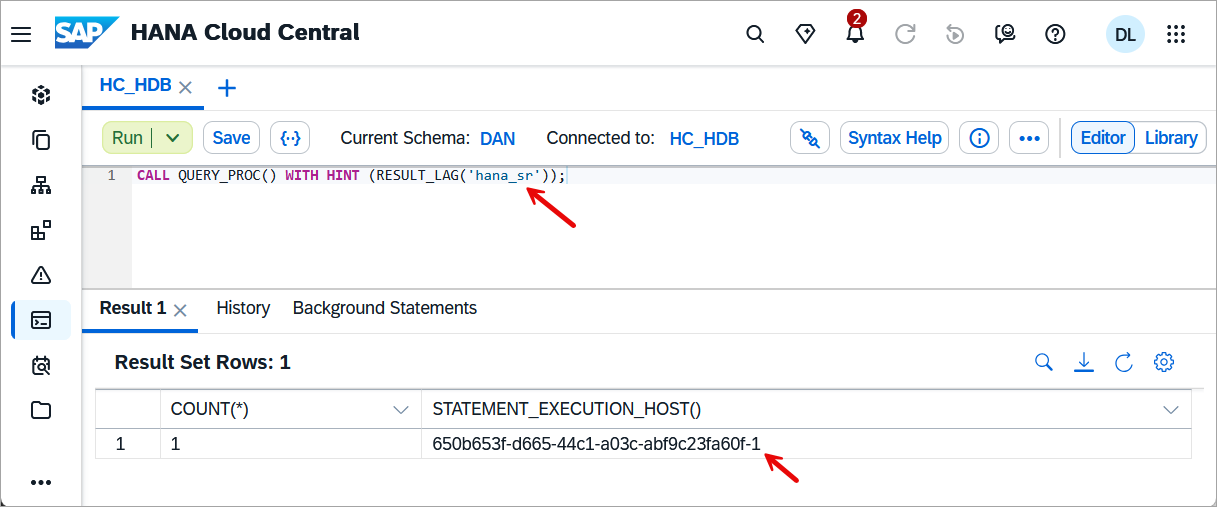Select the COUNT(*) value cell 1
The image size is (1217, 507).
click(291, 444)
